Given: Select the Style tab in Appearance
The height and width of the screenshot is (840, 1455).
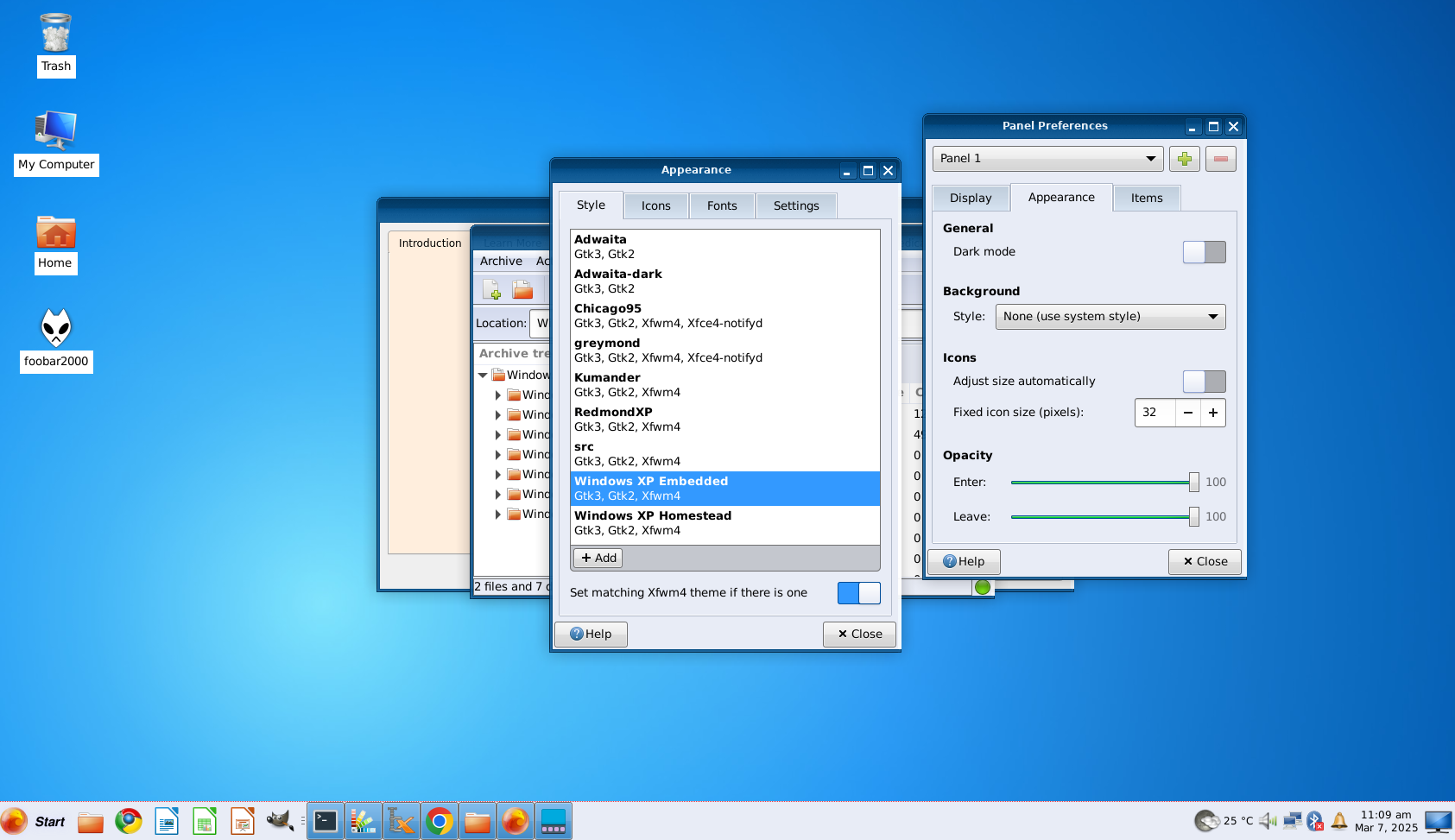Looking at the screenshot, I should point(591,205).
